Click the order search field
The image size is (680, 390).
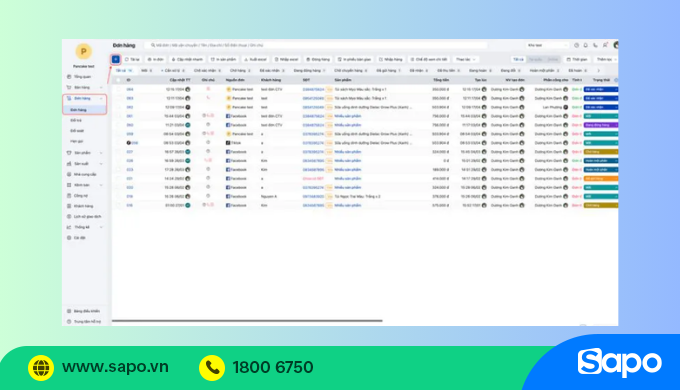tap(317, 45)
